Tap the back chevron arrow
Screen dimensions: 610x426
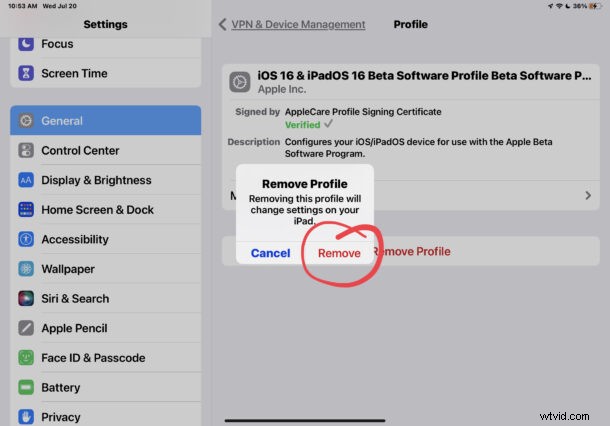(223, 24)
